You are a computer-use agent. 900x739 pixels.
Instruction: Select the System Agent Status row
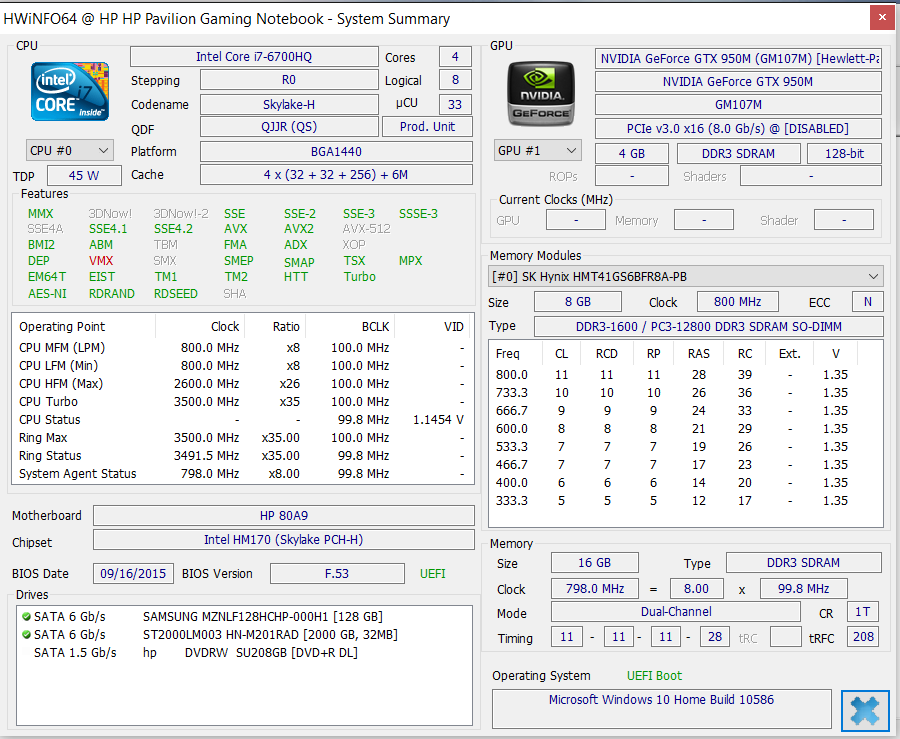[x=242, y=474]
